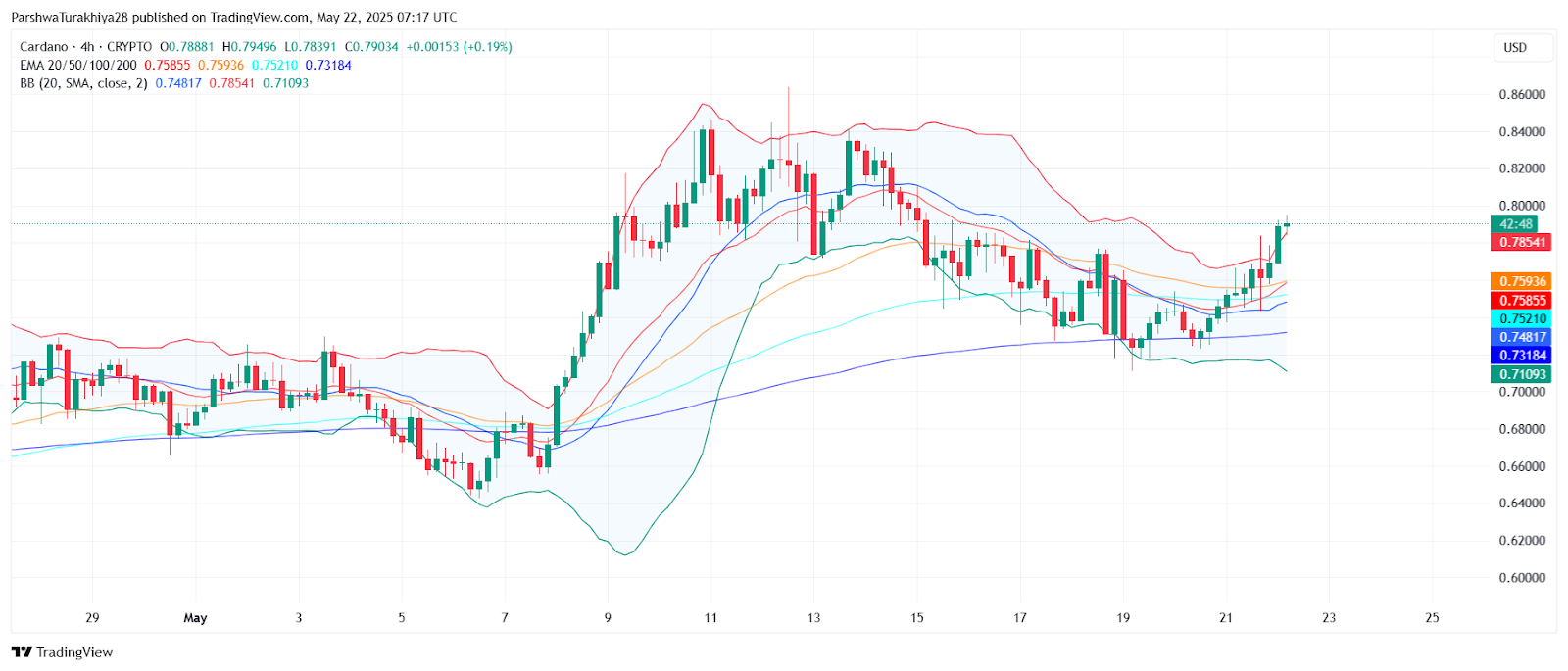This screenshot has width=1568, height=671.
Task: Click the closing price C0.79034 in legend
Action: tap(371, 47)
